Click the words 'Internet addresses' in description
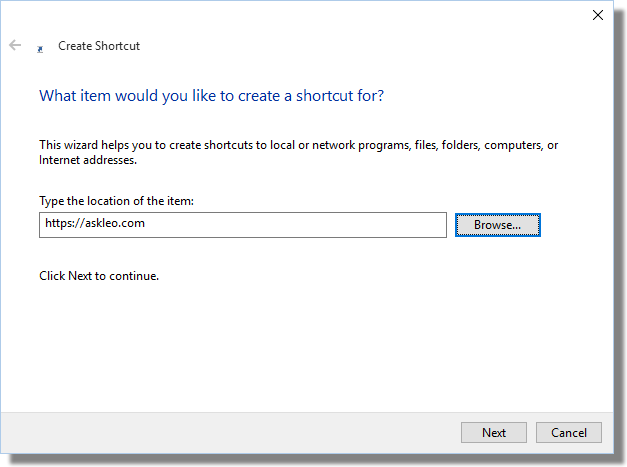The height and width of the screenshot is (467, 627). [x=88, y=160]
